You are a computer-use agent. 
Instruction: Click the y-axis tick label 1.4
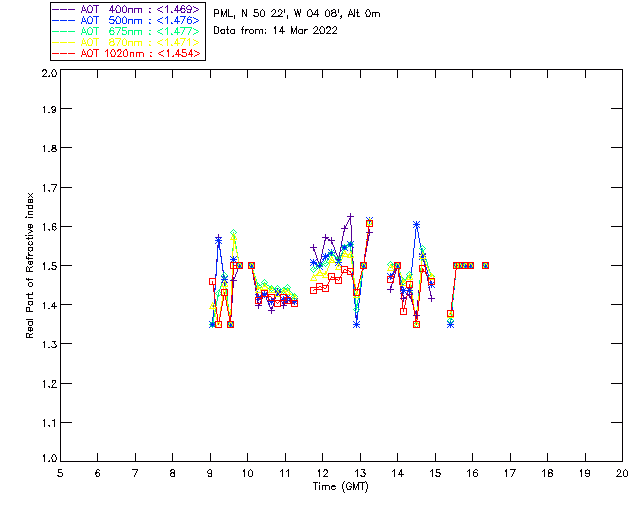49,305
